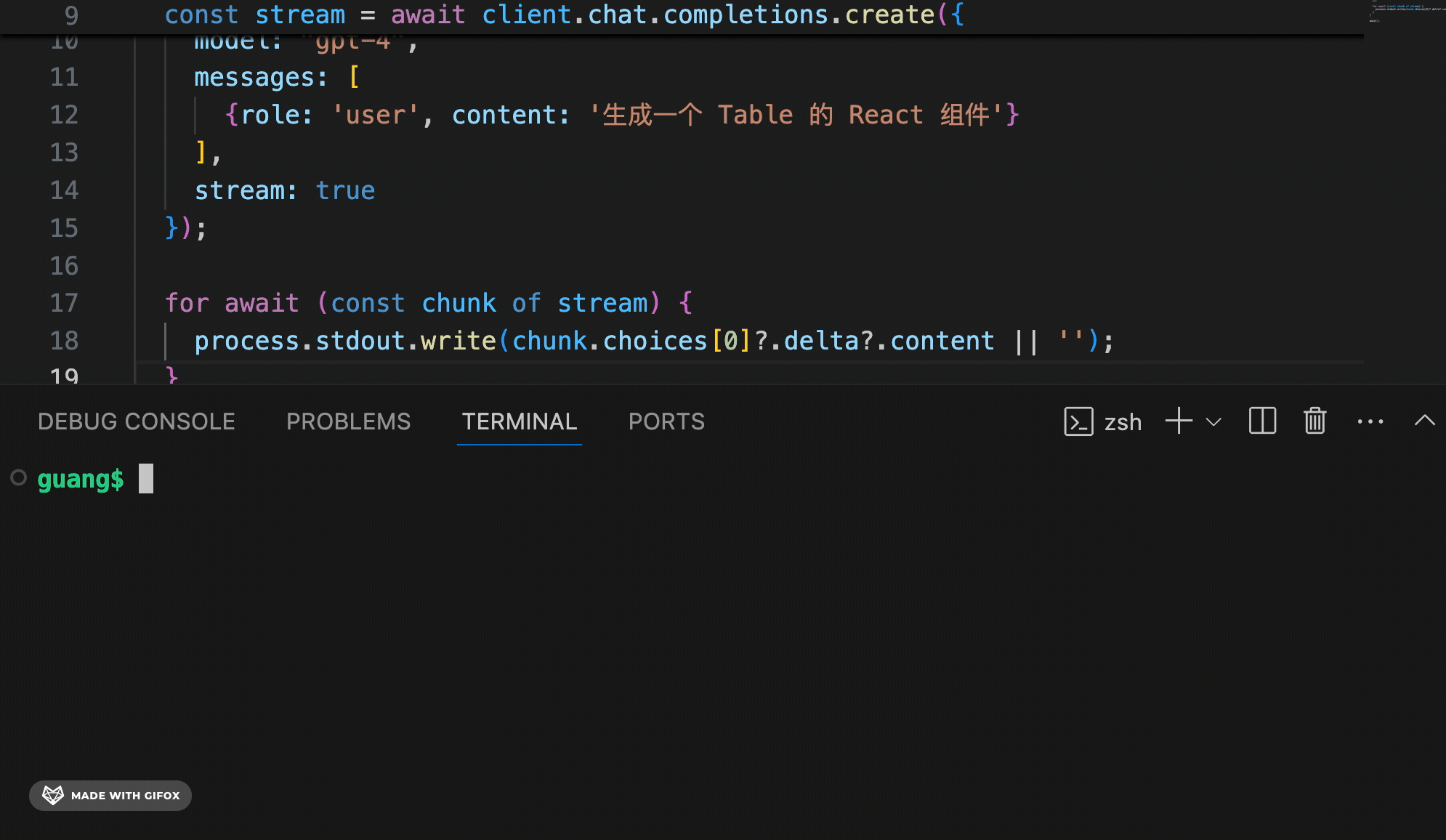Click the zsh terminal label
This screenshot has width=1446, height=840.
1123,422
